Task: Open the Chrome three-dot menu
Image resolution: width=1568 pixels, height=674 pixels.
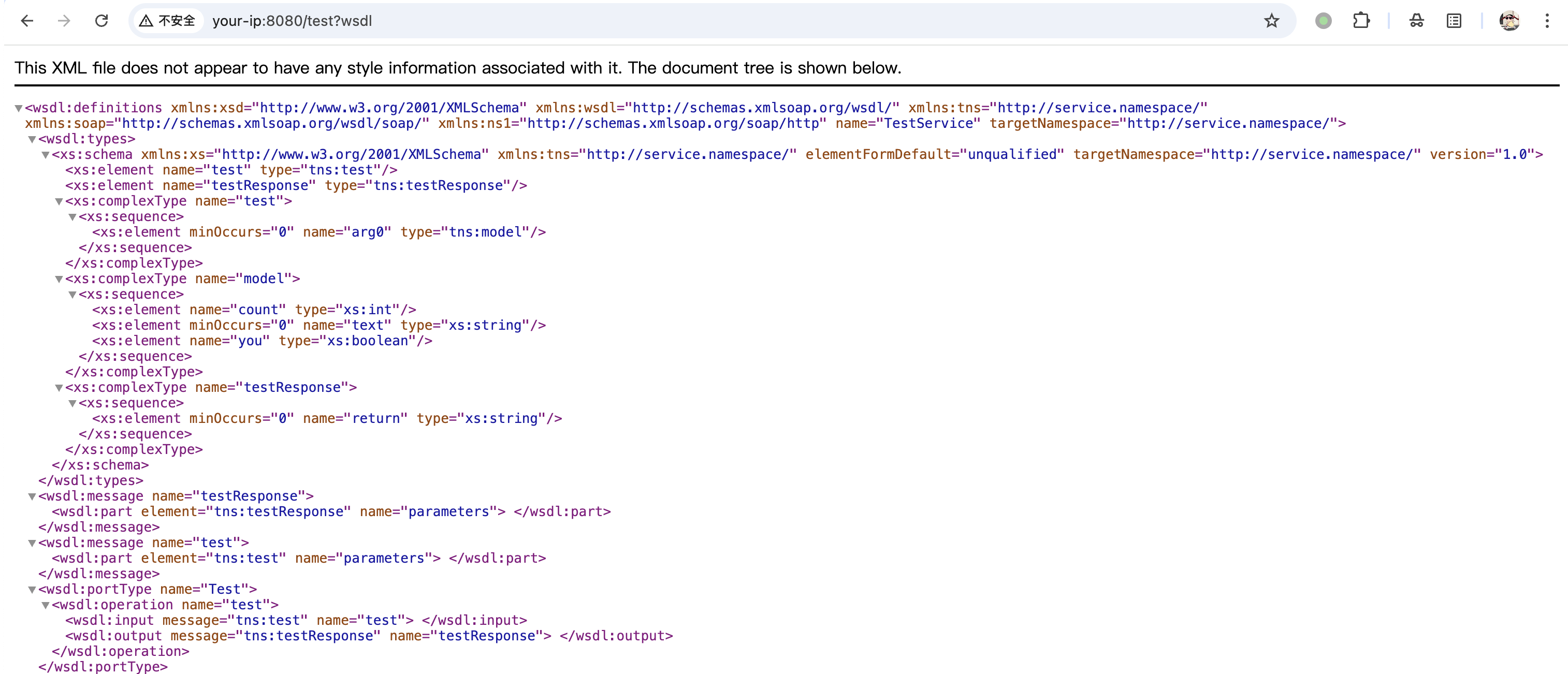Action: (x=1547, y=21)
